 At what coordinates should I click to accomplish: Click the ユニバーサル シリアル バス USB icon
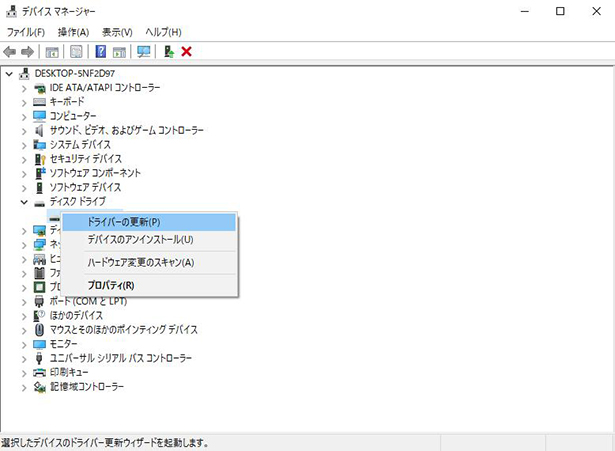tap(39, 358)
